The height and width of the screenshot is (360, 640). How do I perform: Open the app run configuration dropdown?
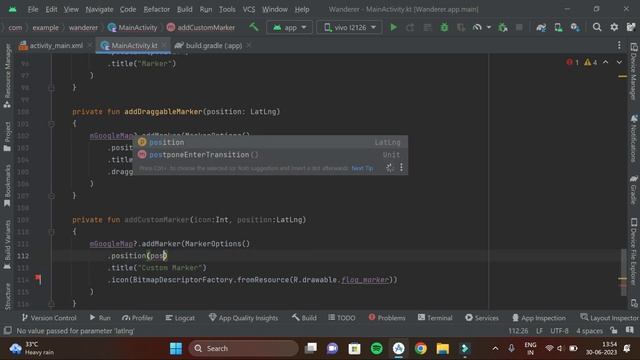tap(289, 27)
